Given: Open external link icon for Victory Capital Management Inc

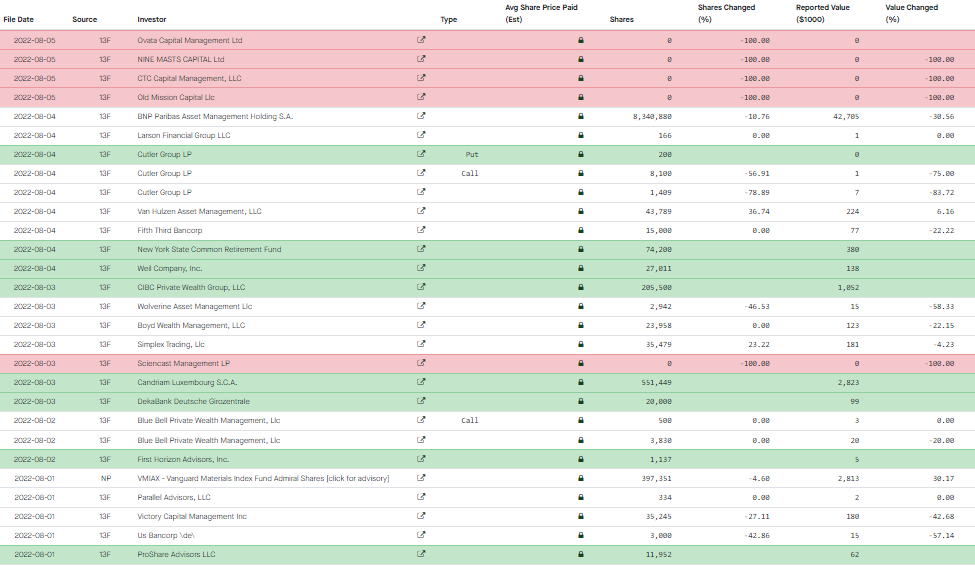Looking at the screenshot, I should pyautogui.click(x=421, y=516).
